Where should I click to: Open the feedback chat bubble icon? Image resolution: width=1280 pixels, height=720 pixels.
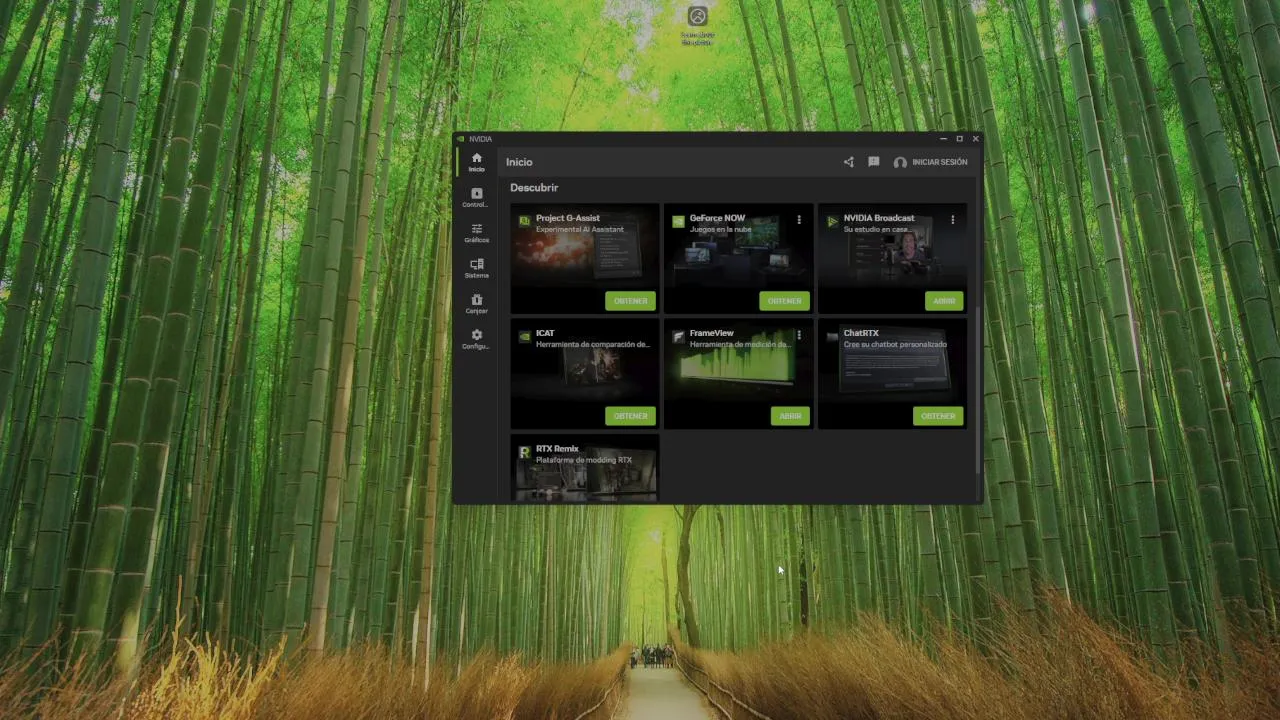point(873,162)
